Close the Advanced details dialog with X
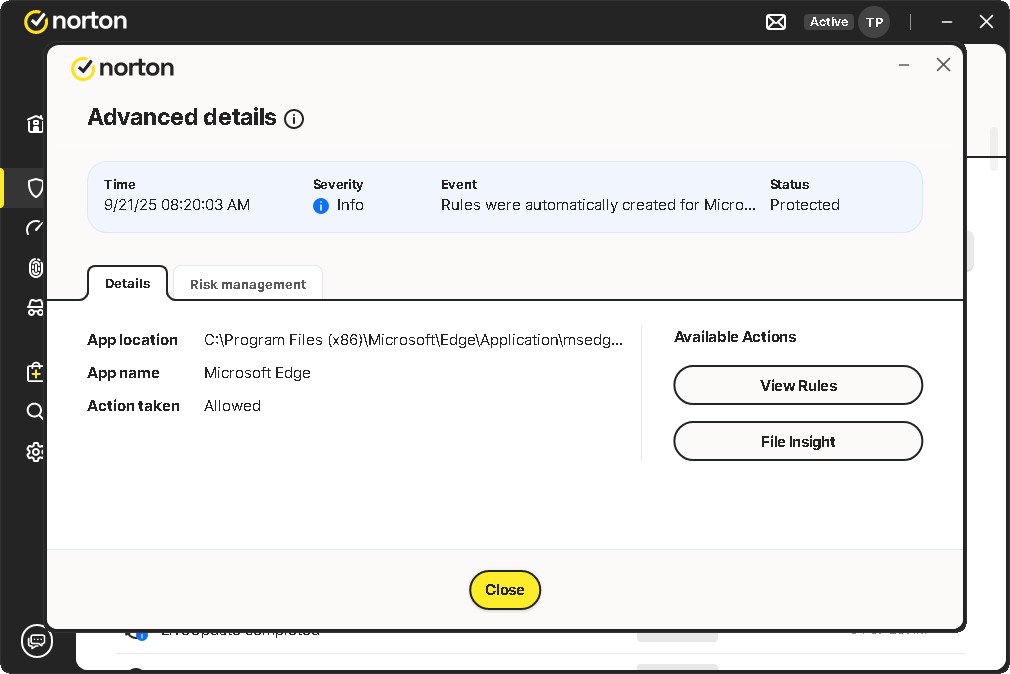Screen dimensions: 1010x674 point(943,65)
